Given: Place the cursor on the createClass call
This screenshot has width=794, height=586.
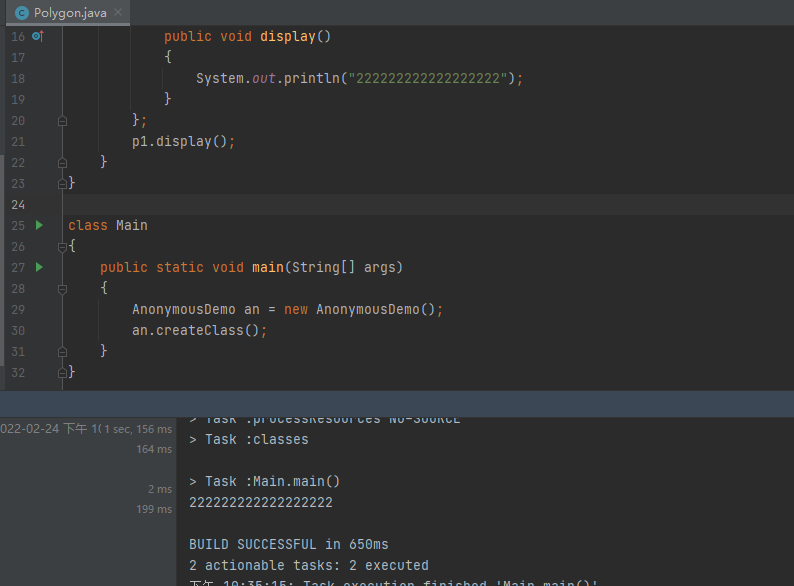Looking at the screenshot, I should (199, 330).
